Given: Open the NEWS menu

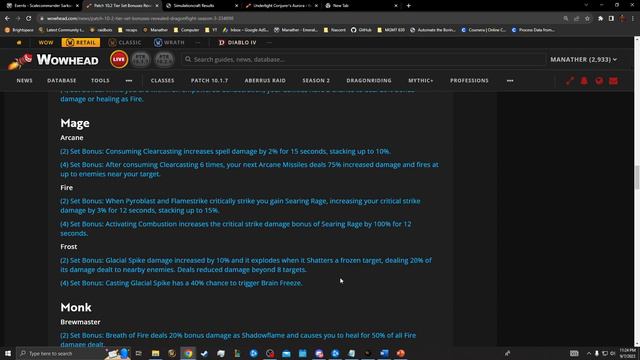Looking at the screenshot, I should (24, 80).
